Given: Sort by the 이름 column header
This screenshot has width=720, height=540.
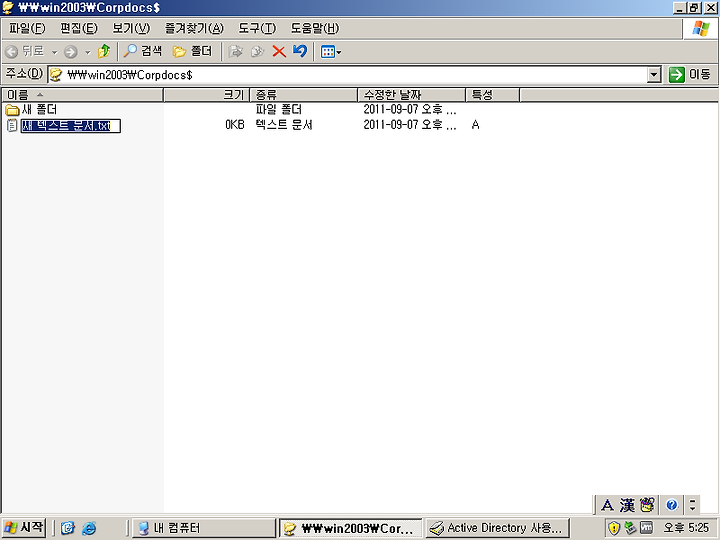Looking at the screenshot, I should (x=83, y=95).
